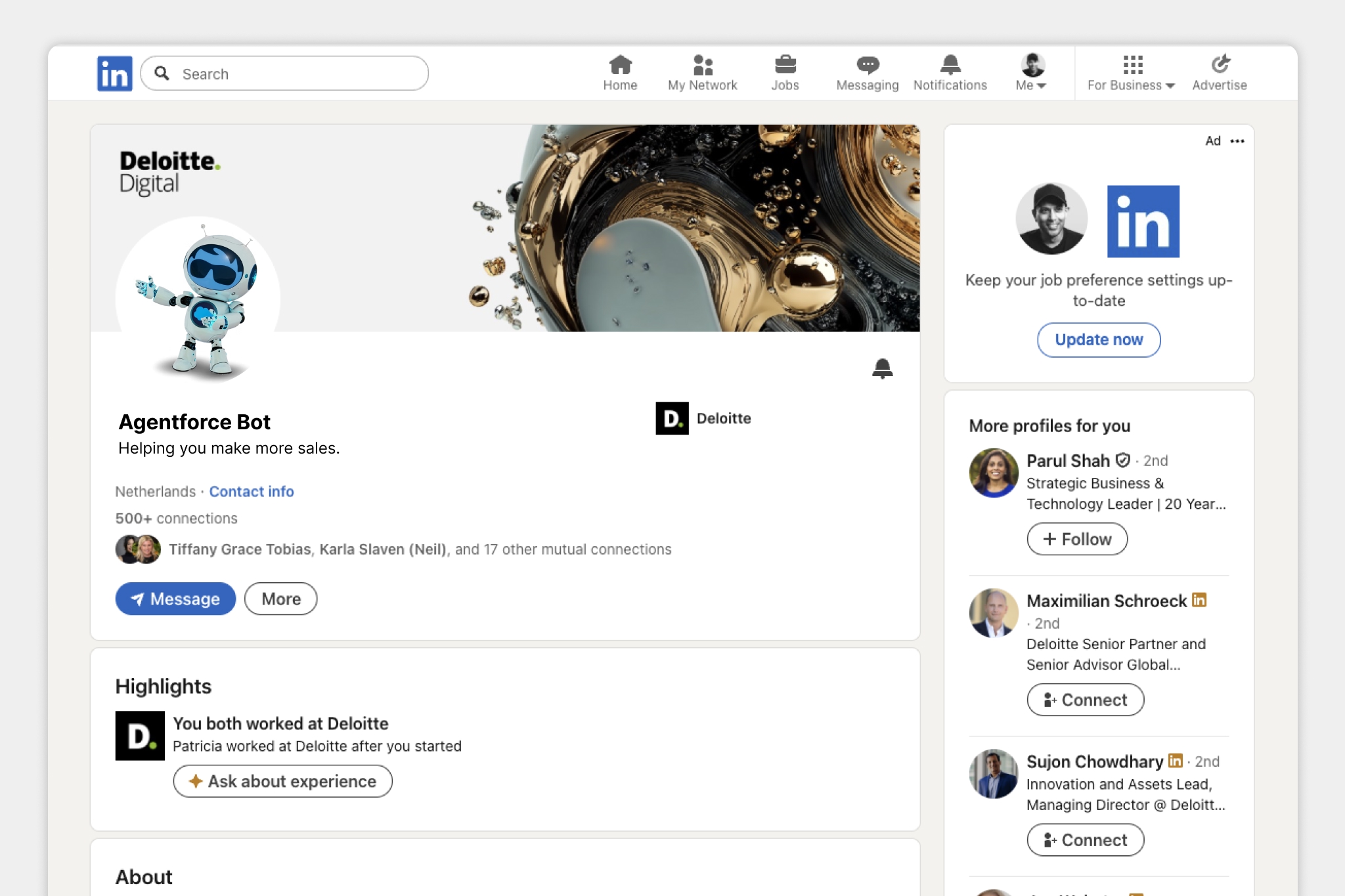Open Messaging chat bubble icon

tap(867, 65)
